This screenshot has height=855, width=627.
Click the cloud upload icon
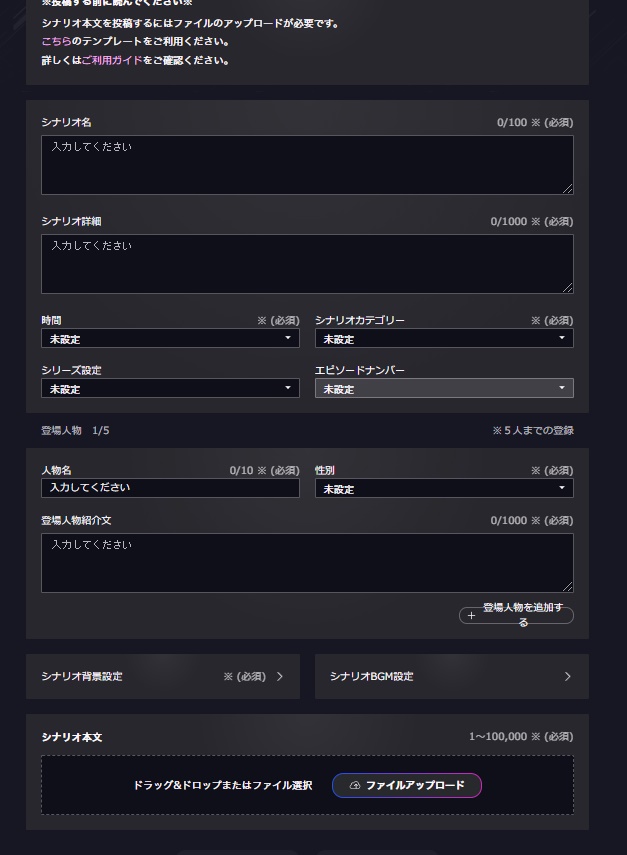click(355, 786)
